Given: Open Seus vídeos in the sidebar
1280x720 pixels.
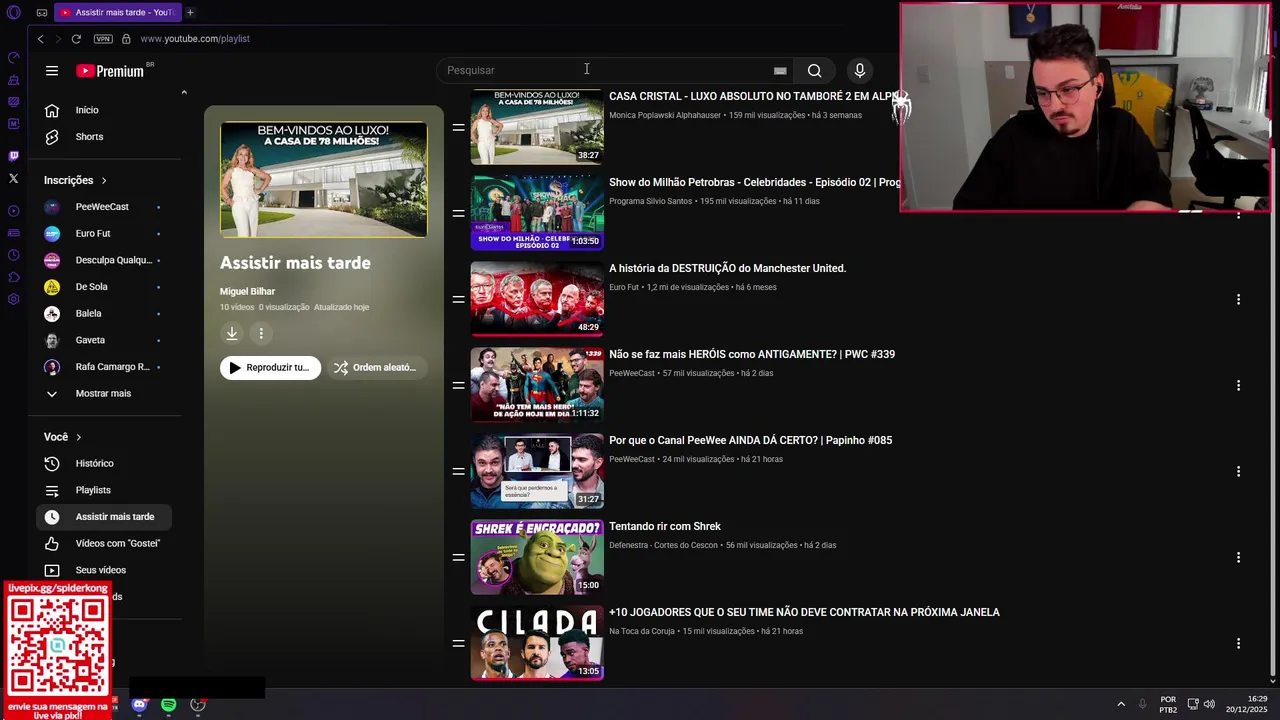Looking at the screenshot, I should [x=103, y=570].
